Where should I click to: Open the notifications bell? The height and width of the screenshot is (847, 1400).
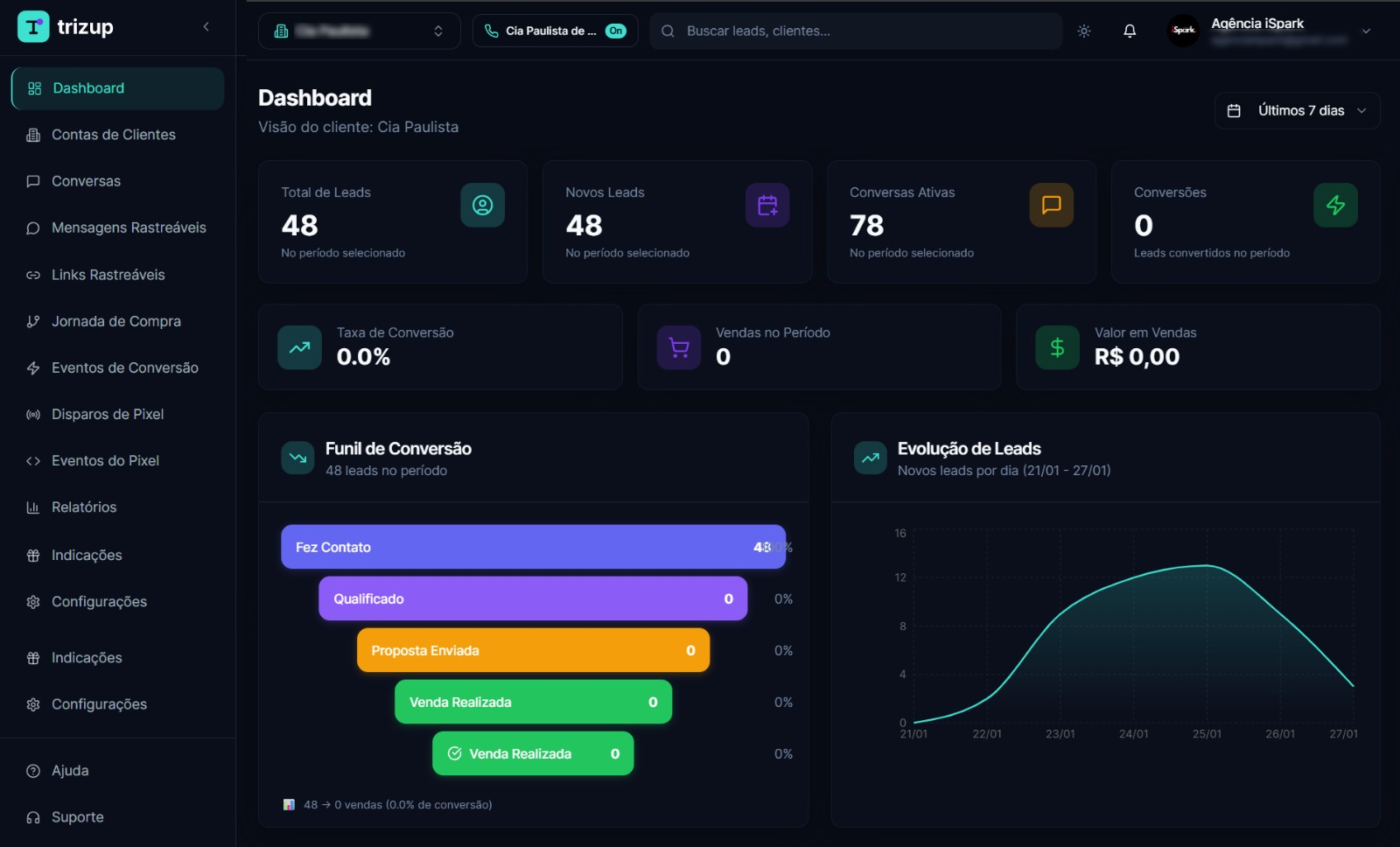pos(1130,31)
